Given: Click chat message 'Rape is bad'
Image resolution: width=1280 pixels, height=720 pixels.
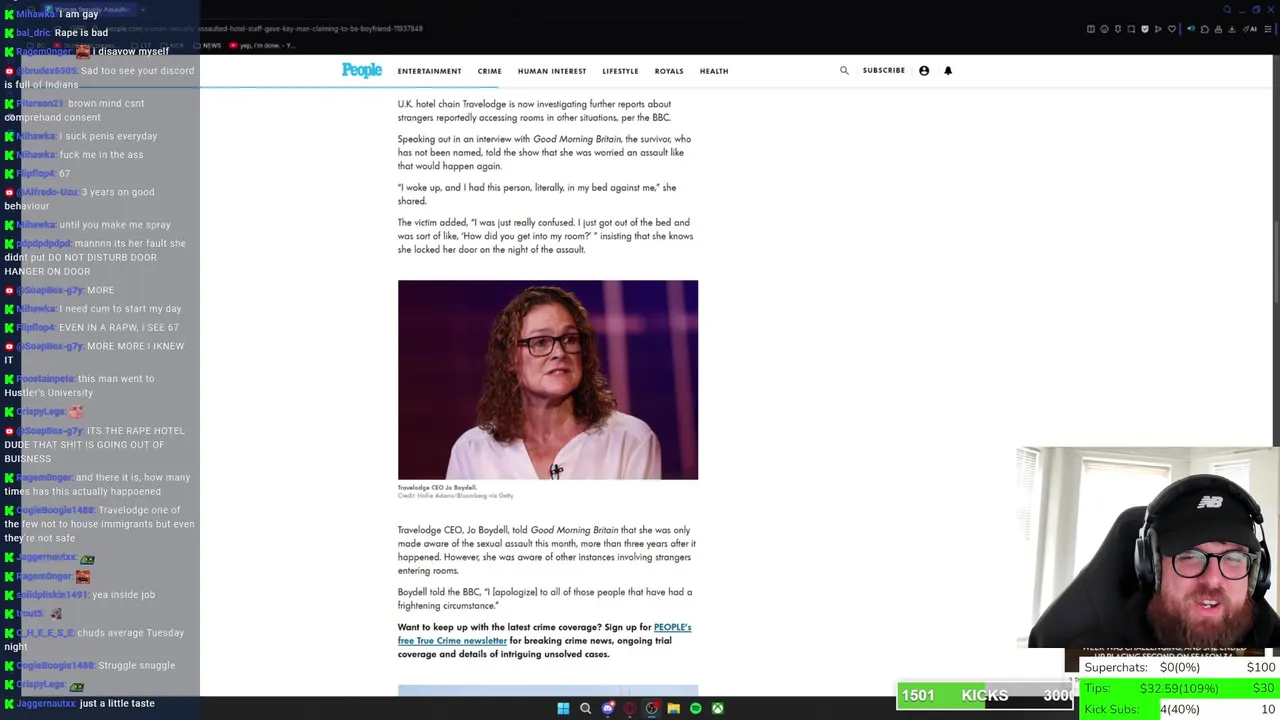Looking at the screenshot, I should click(81, 33).
